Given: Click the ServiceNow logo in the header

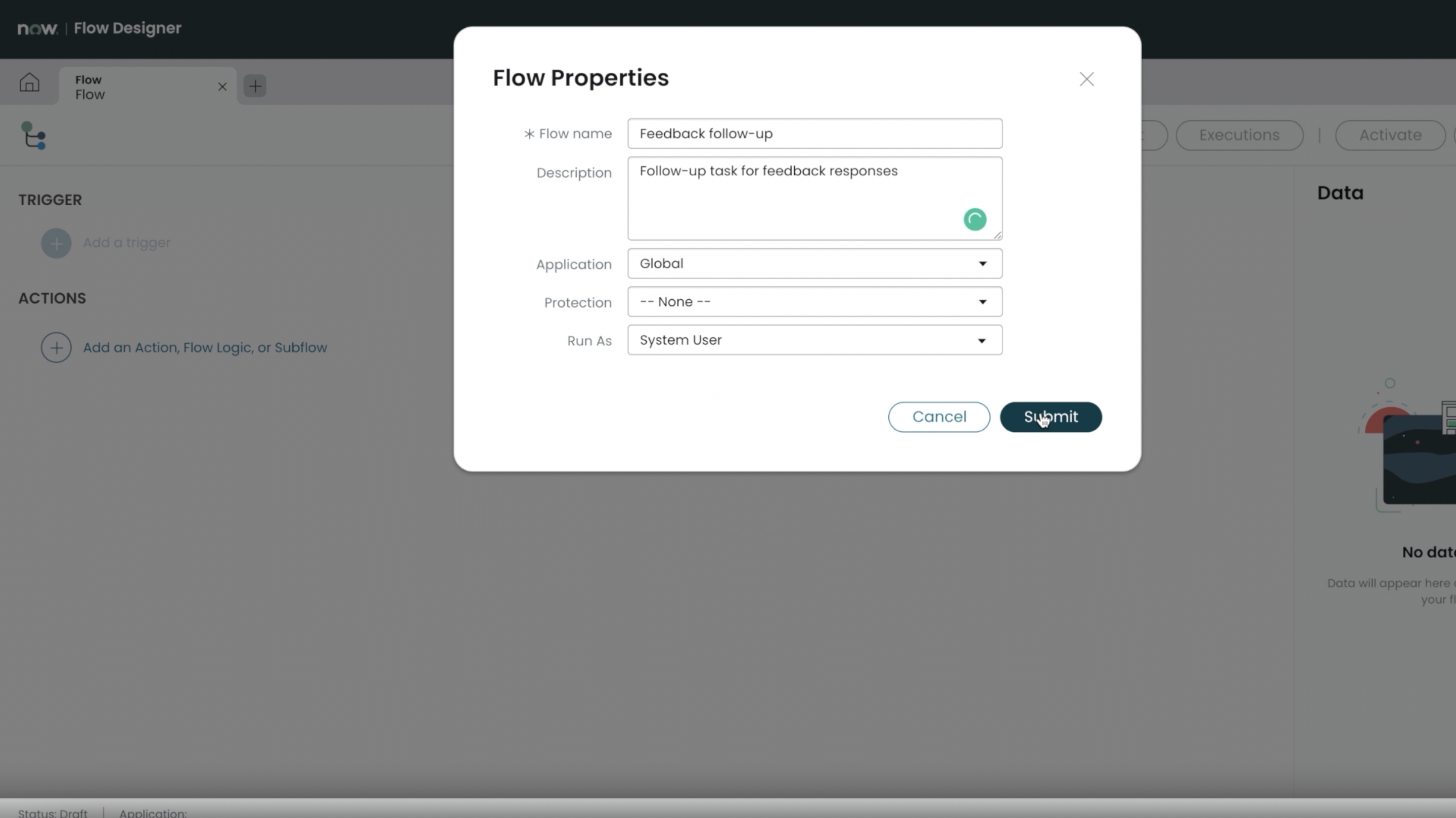Looking at the screenshot, I should pyautogui.click(x=37, y=28).
